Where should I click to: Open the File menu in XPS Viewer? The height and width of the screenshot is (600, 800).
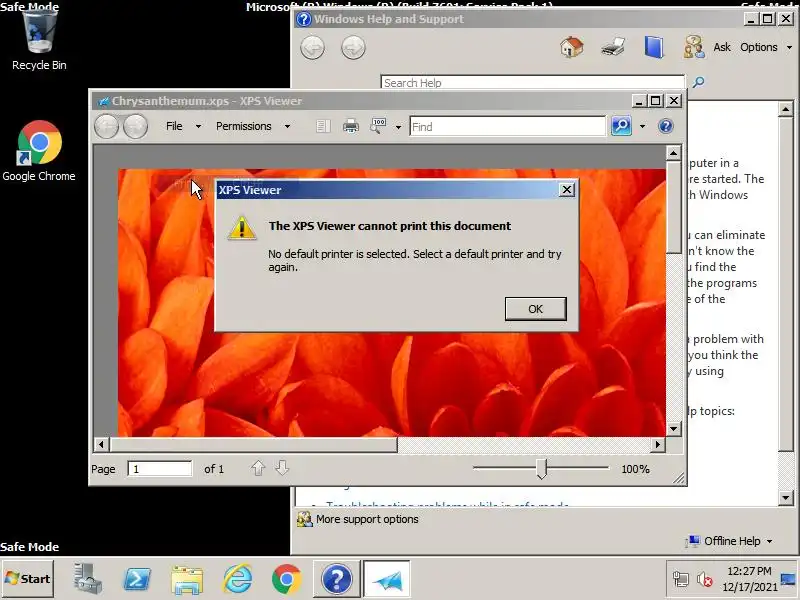pos(174,126)
